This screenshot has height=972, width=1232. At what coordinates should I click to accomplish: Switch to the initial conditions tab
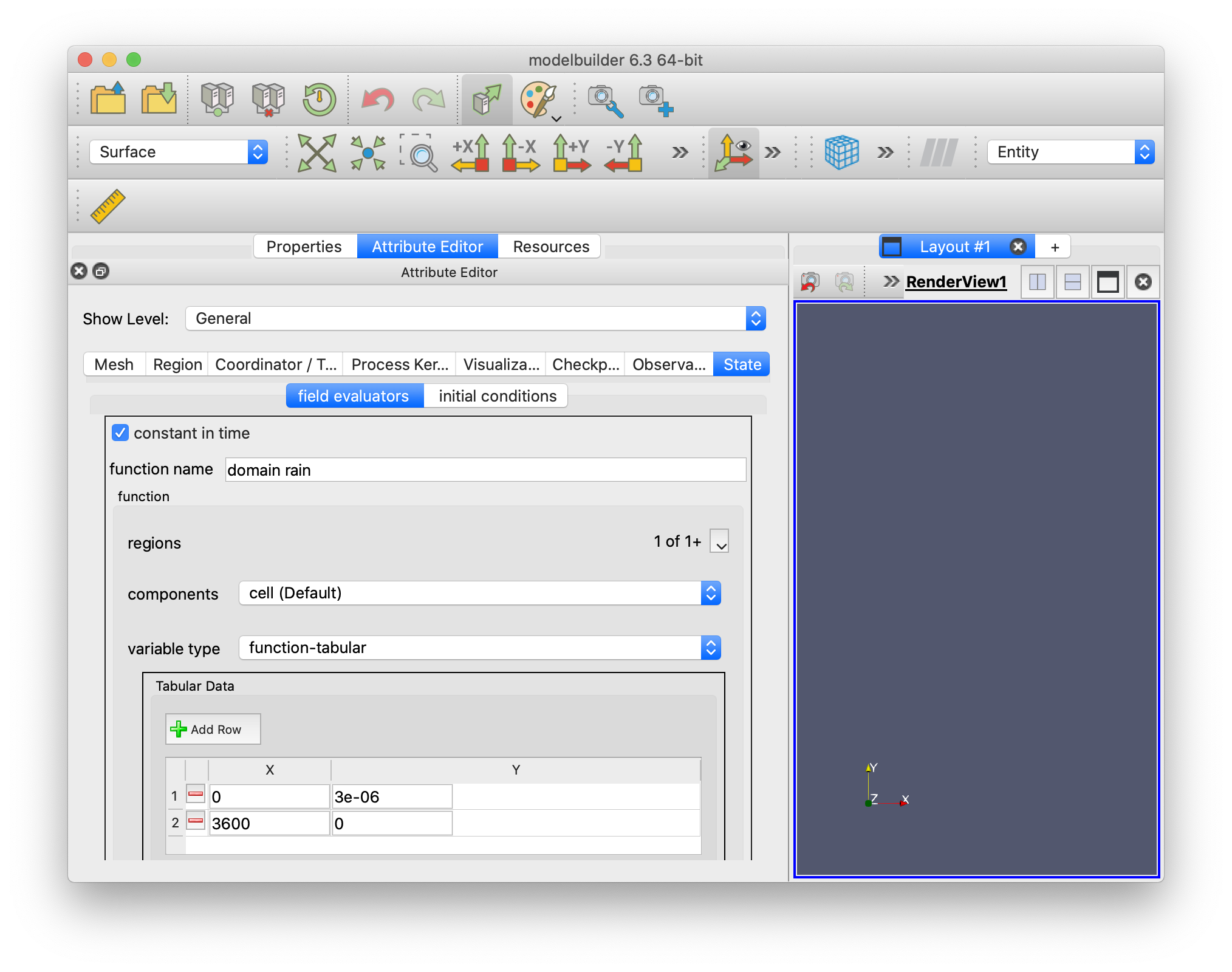click(497, 396)
